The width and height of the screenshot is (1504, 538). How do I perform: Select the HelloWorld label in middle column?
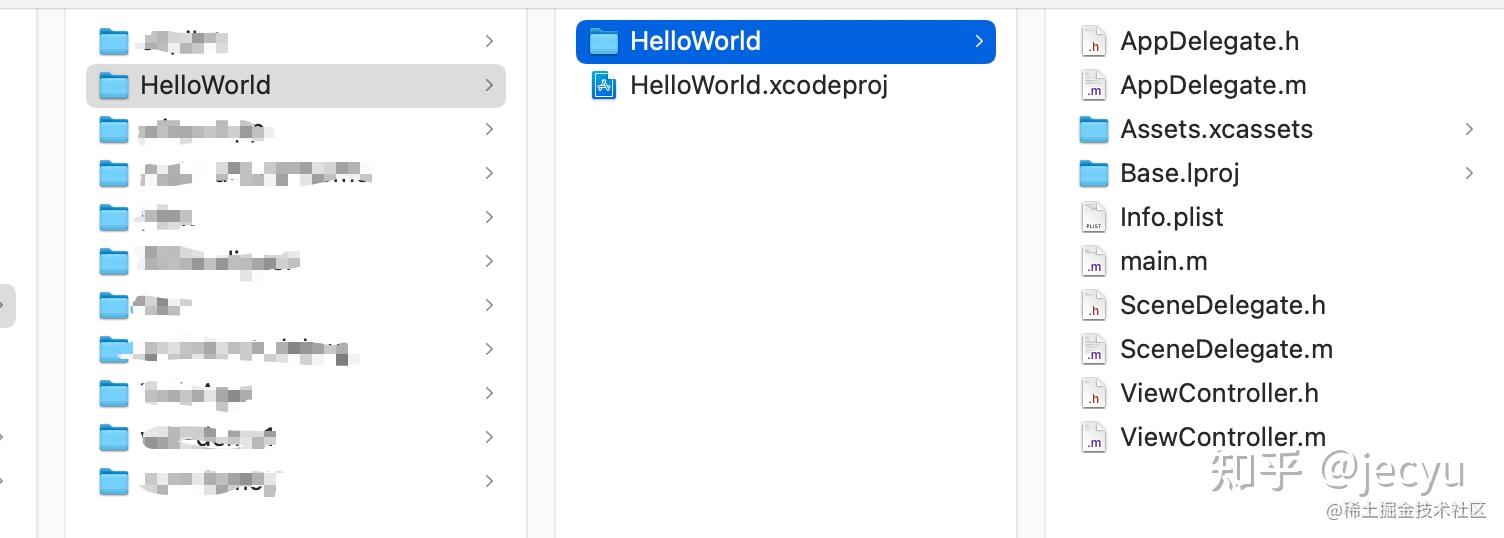click(695, 41)
